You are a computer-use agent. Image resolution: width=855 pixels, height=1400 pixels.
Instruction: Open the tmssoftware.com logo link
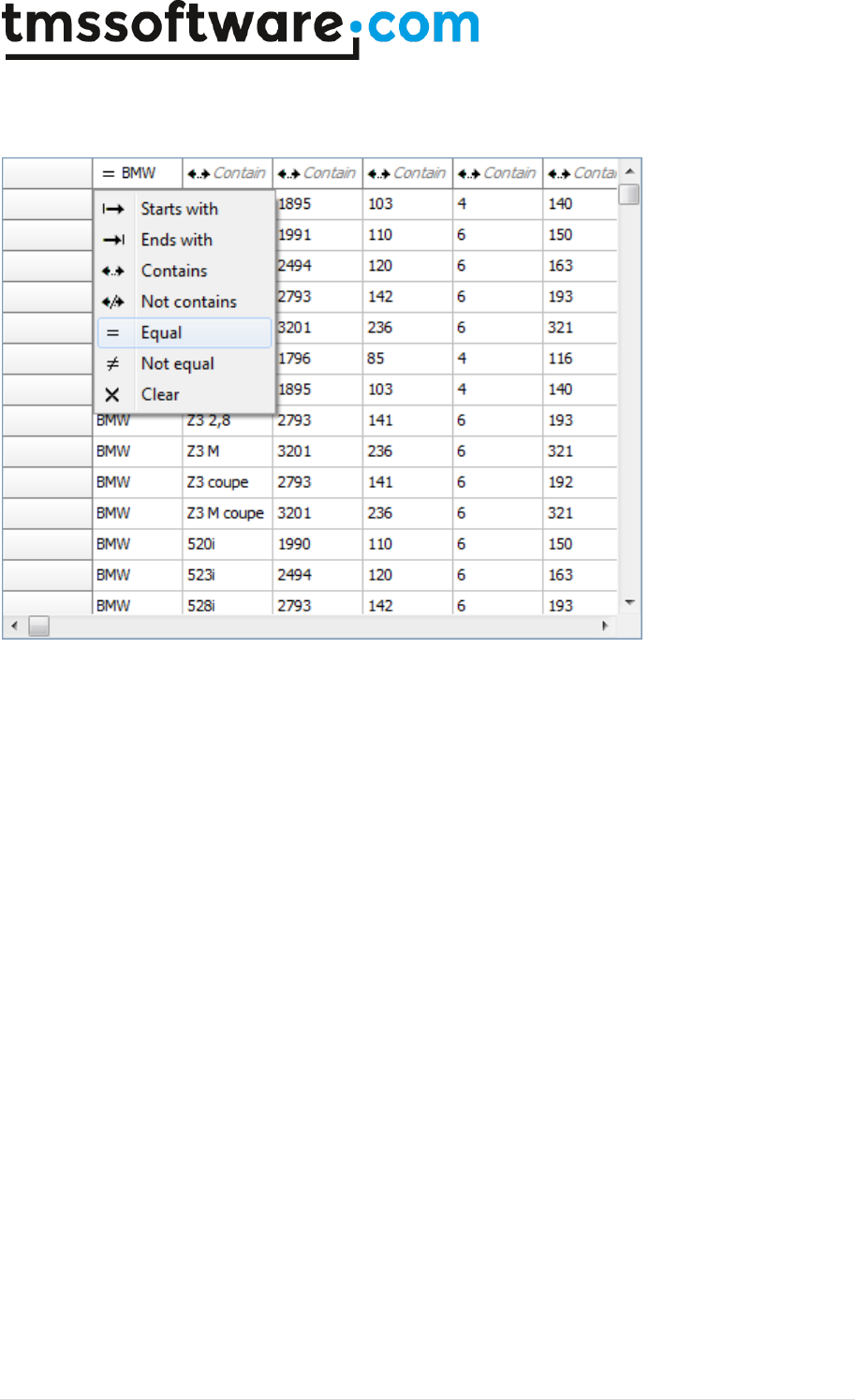[x=241, y=28]
